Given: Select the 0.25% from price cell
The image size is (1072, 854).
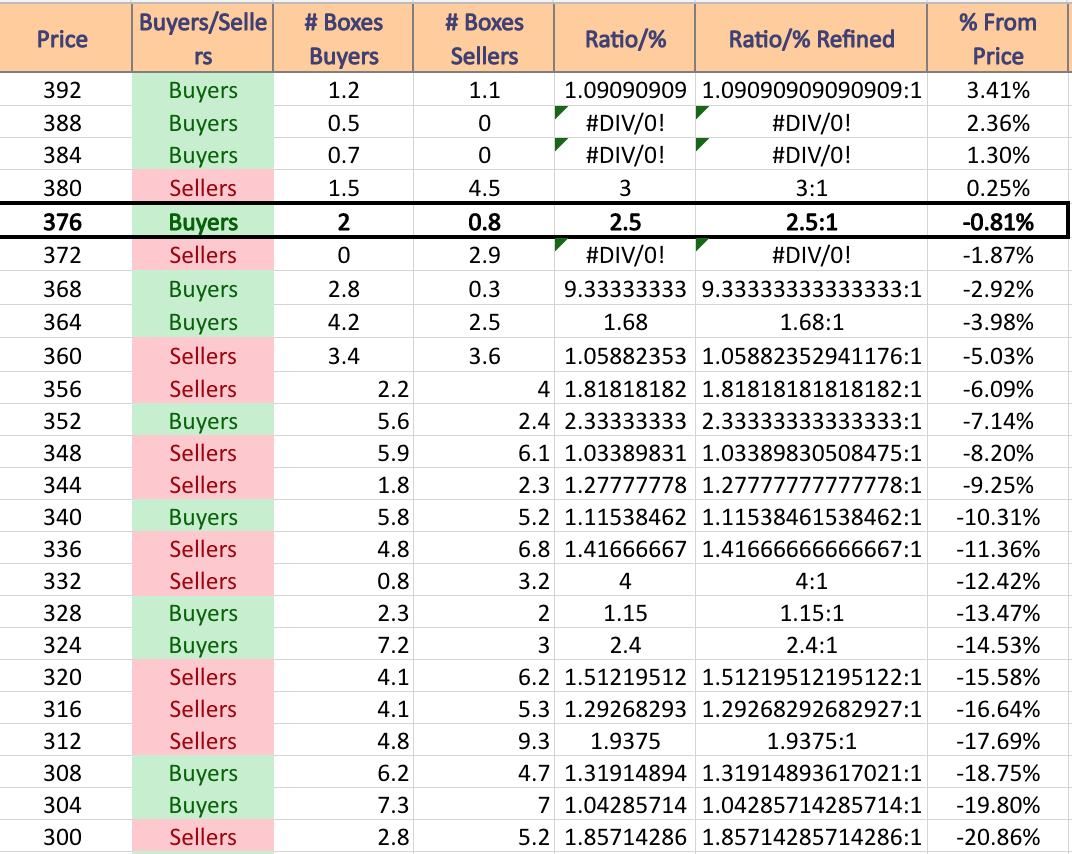Looking at the screenshot, I should coord(997,187).
